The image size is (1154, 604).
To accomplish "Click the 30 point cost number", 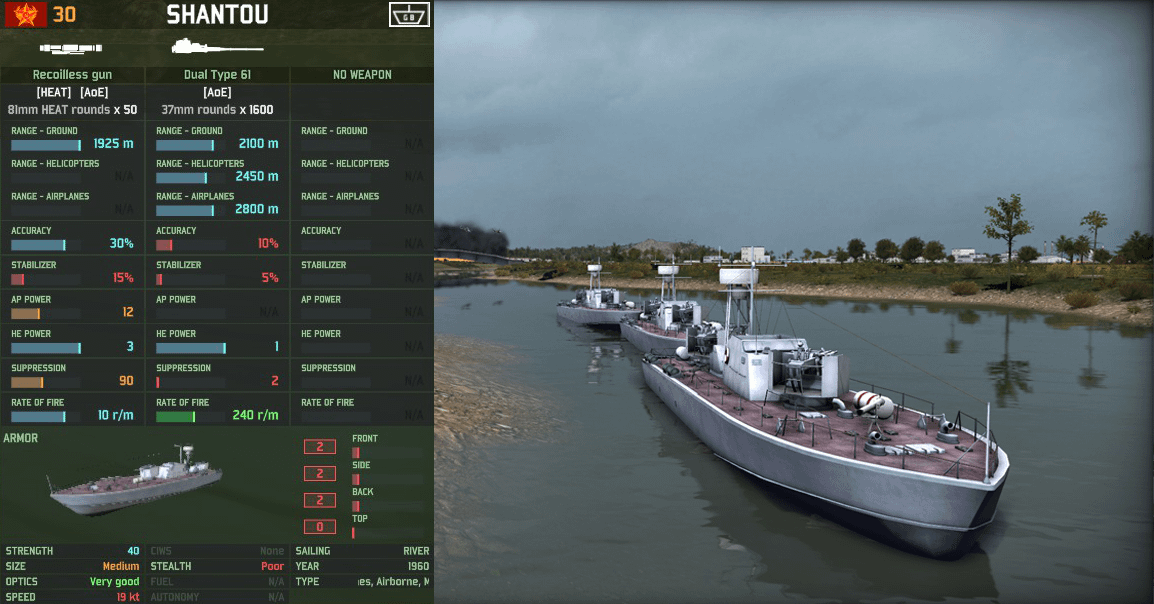I will click(x=64, y=15).
